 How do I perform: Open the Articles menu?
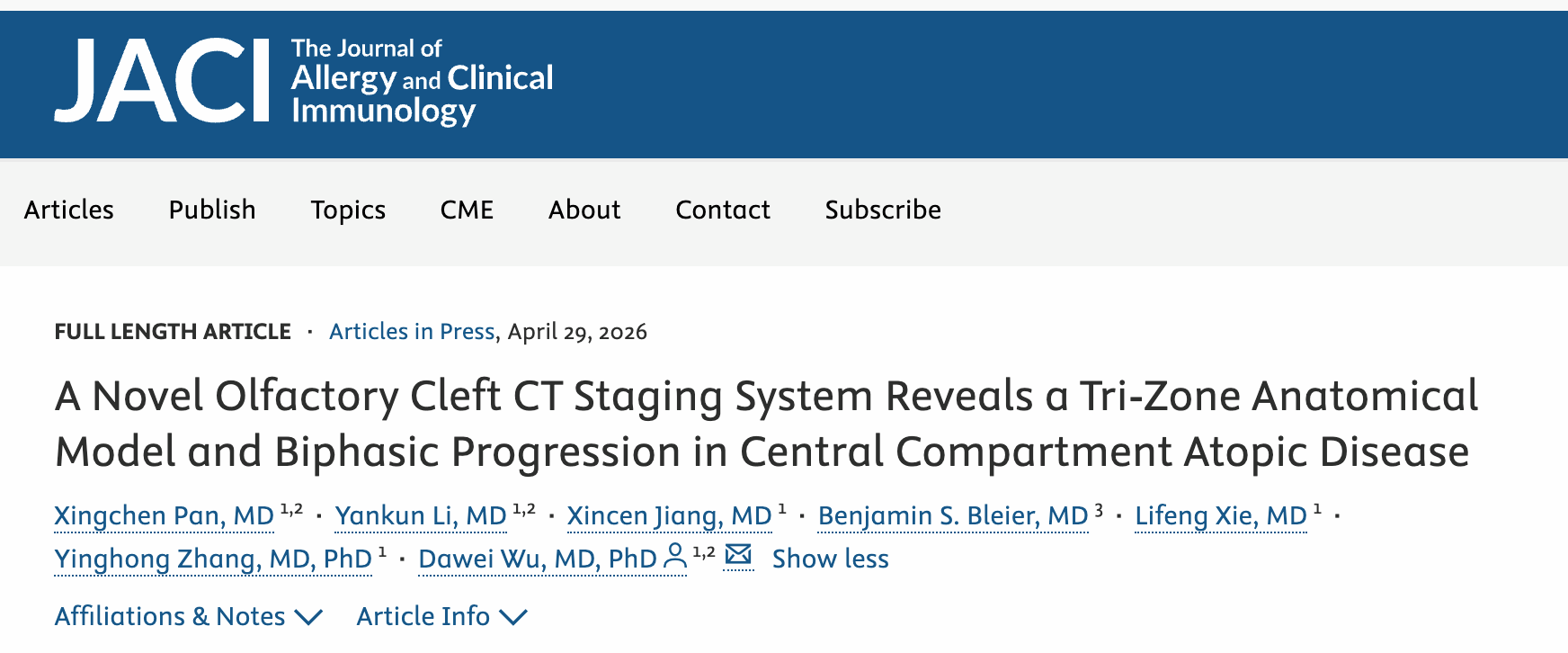point(69,210)
